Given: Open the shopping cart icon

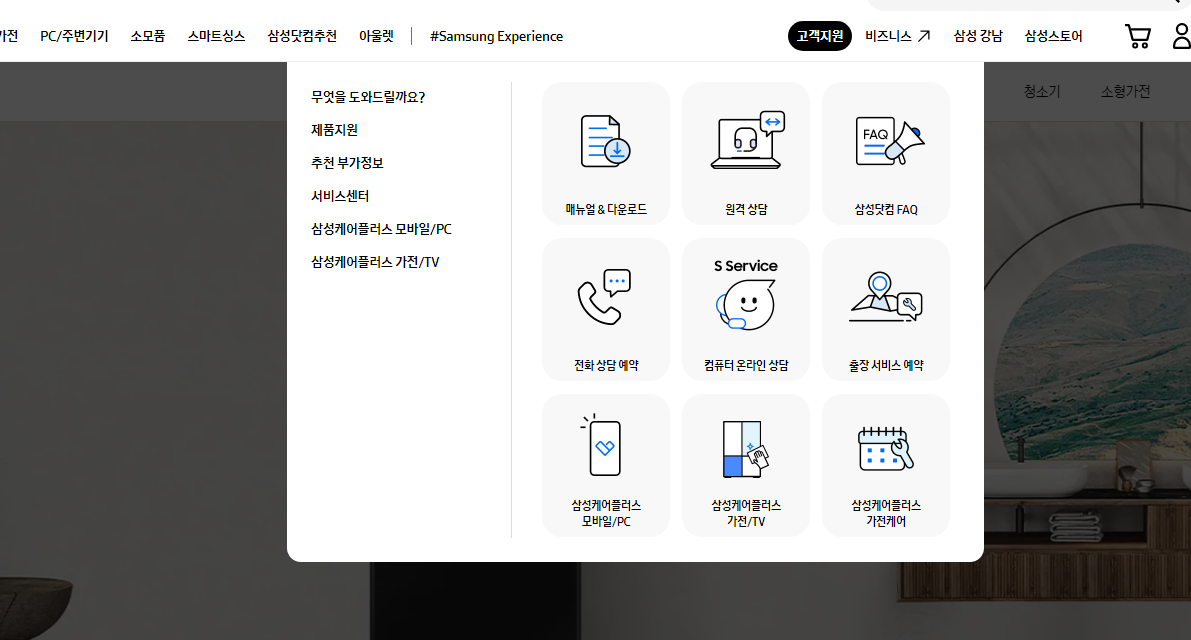Looking at the screenshot, I should point(1137,36).
